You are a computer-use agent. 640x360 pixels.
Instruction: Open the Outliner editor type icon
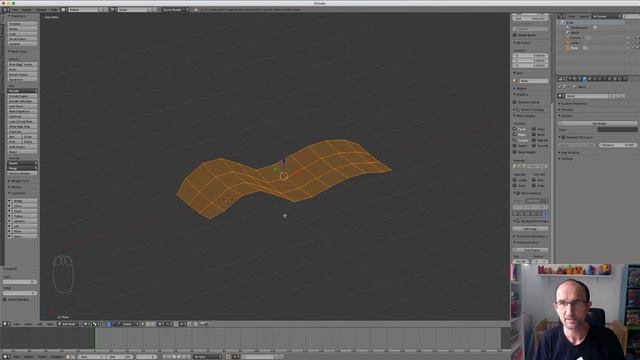tap(562, 16)
